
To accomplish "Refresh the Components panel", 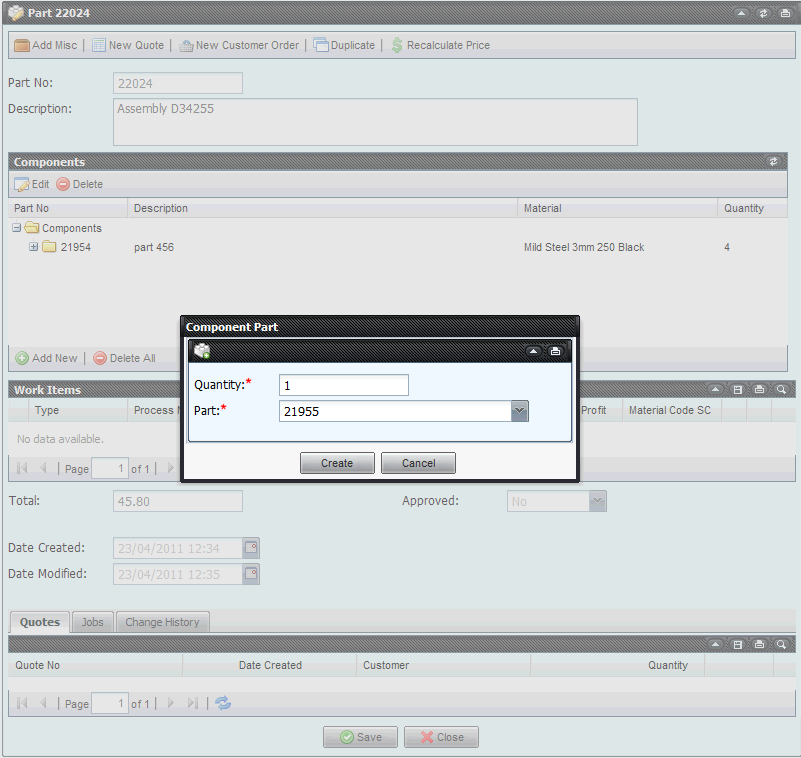I will coord(773,161).
